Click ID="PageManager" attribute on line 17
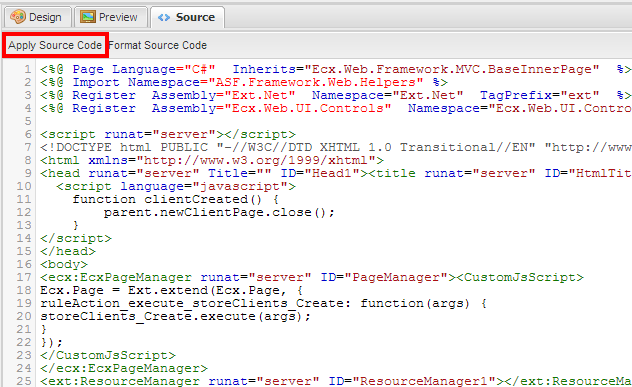The width and height of the screenshot is (632, 387). tap(384, 277)
